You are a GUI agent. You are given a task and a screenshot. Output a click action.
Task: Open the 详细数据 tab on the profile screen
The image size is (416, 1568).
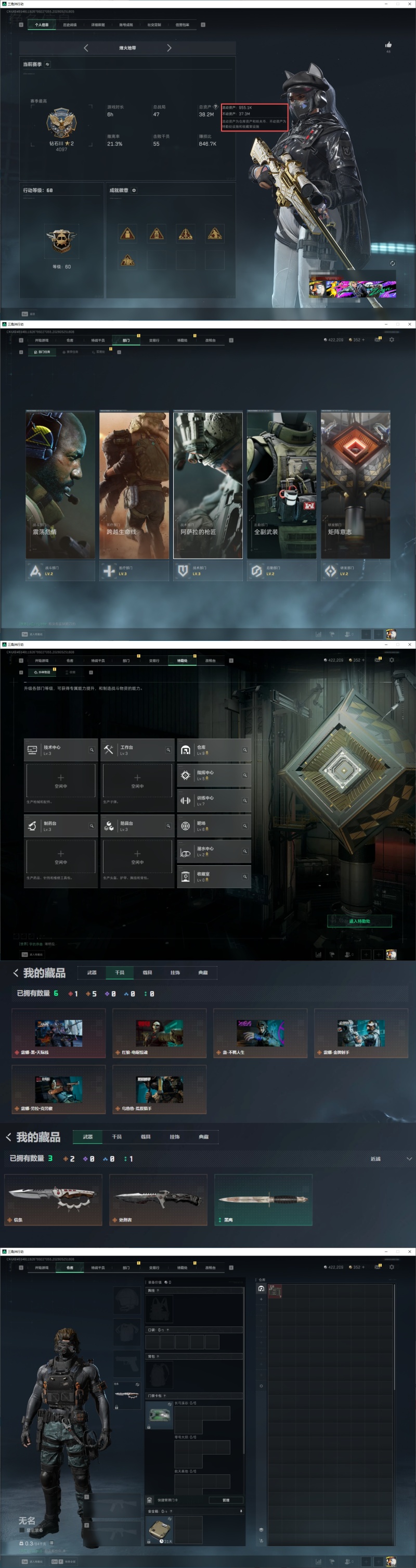pyautogui.click(x=98, y=25)
